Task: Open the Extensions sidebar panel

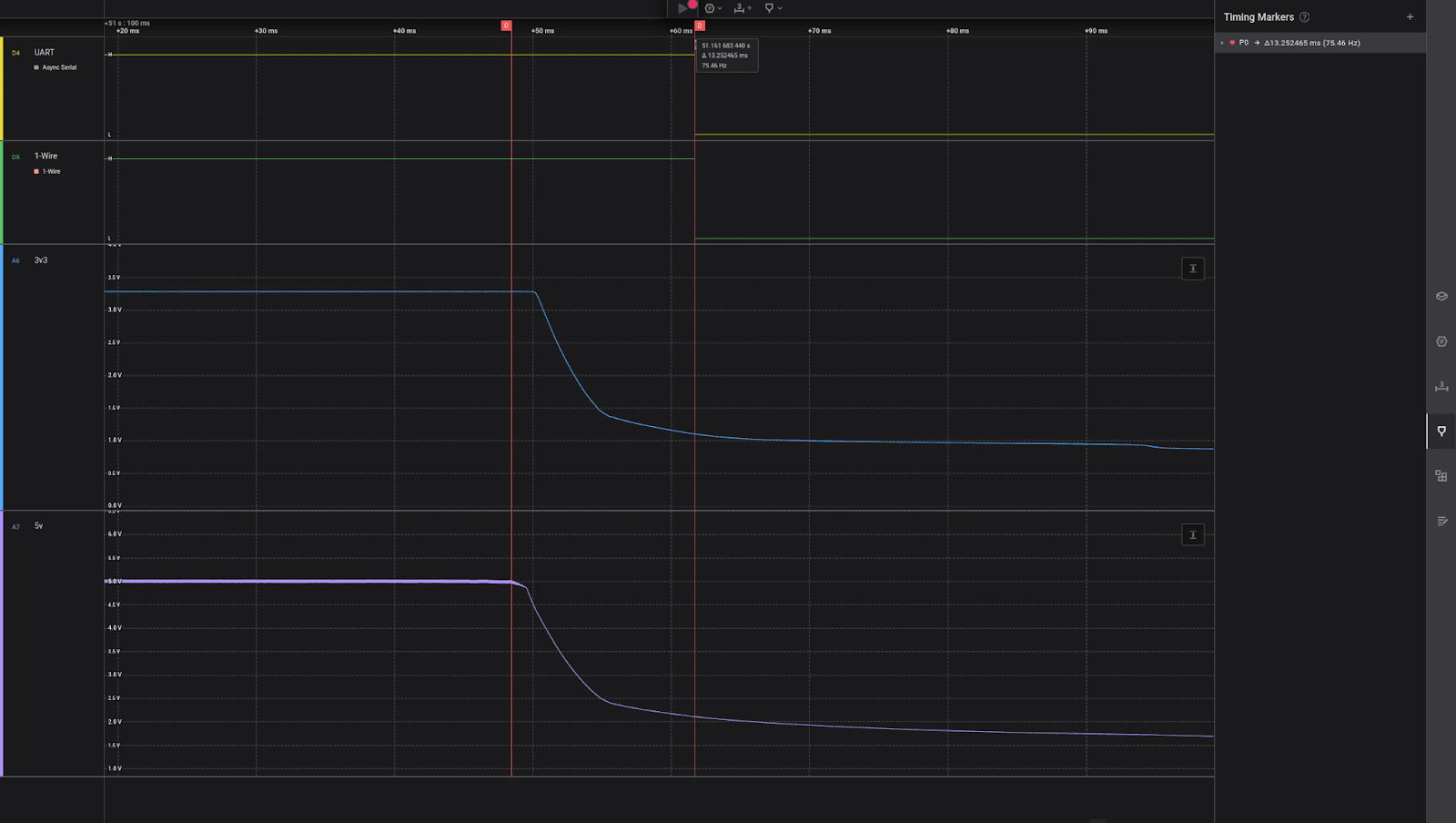Action: pyautogui.click(x=1441, y=476)
